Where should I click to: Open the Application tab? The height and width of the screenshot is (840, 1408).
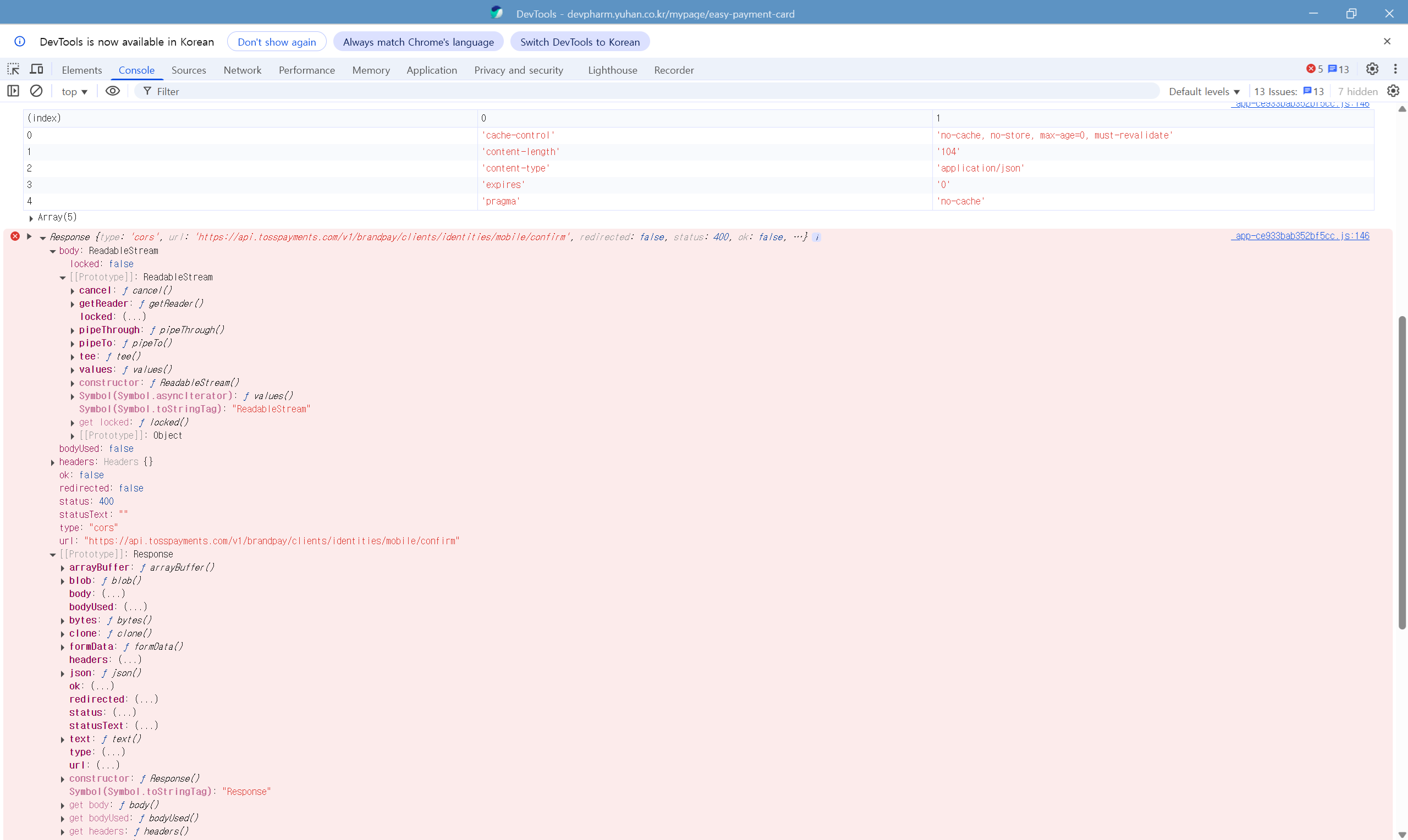pos(431,70)
